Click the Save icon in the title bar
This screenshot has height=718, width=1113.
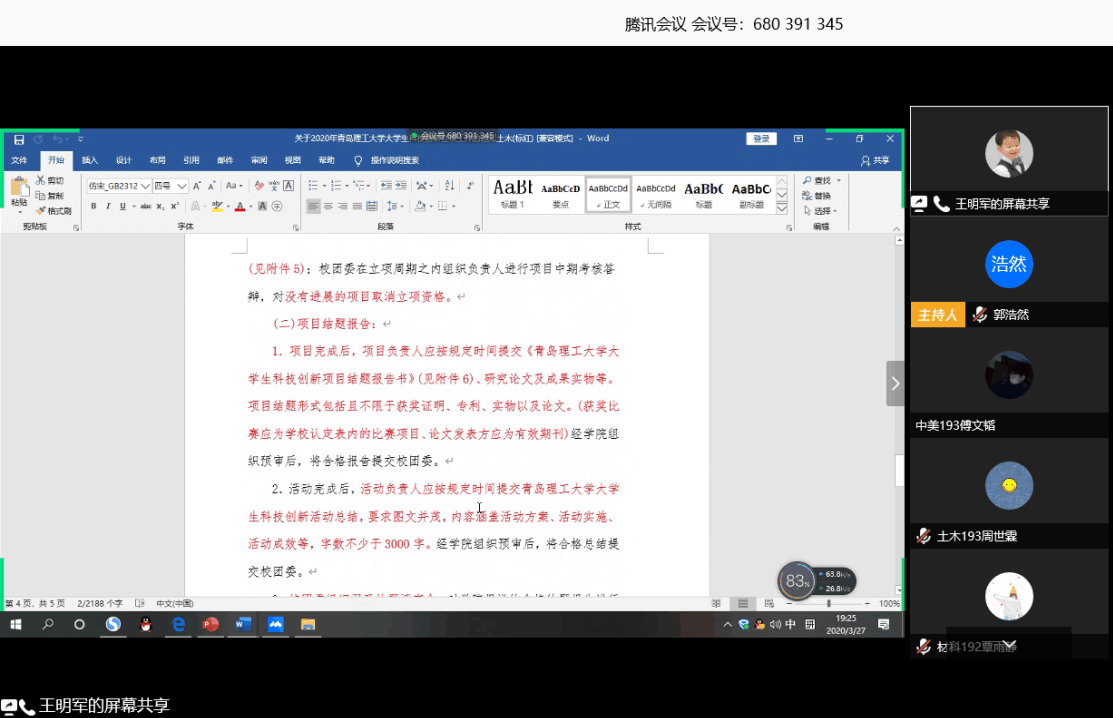click(19, 139)
